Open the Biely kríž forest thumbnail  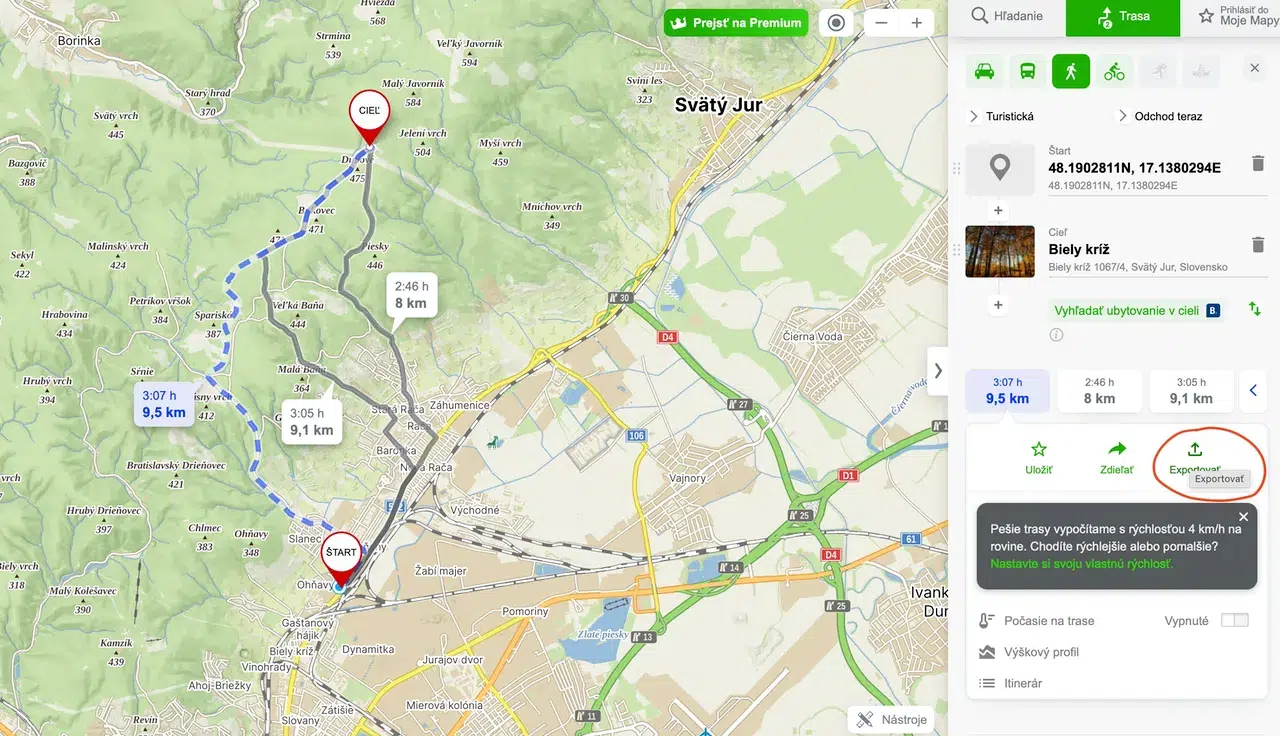click(1000, 251)
